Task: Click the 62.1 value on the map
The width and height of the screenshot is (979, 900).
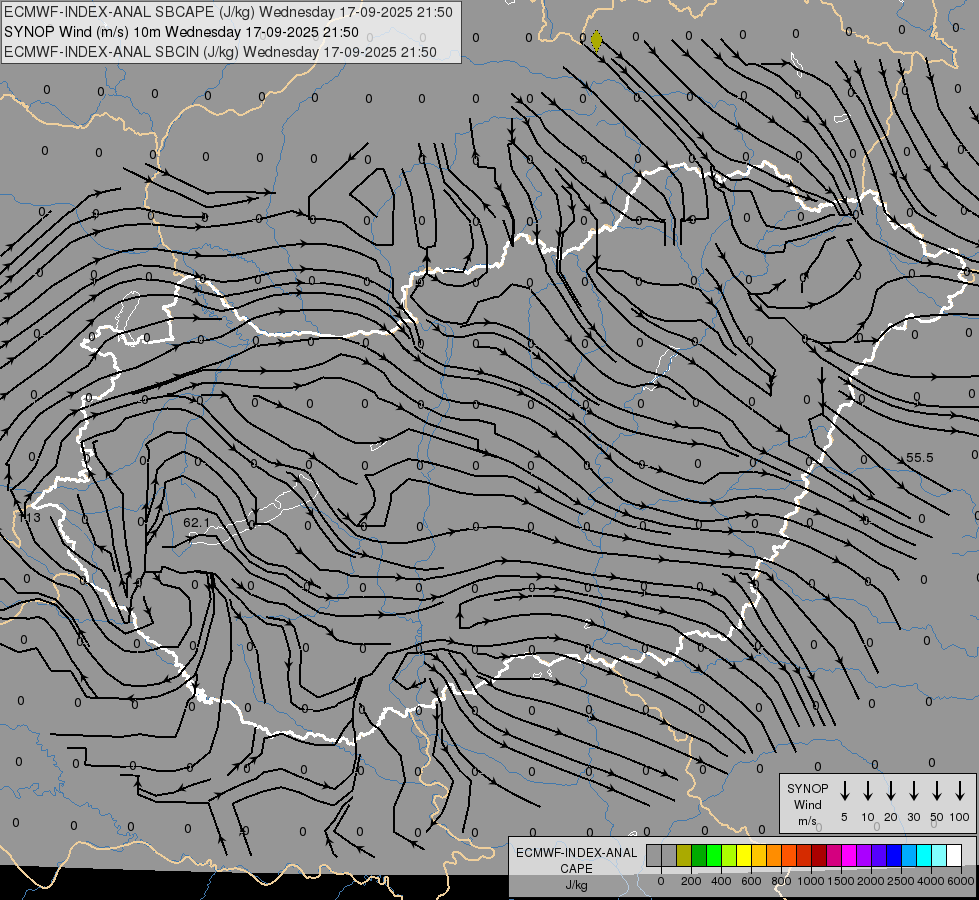Action: (x=196, y=522)
